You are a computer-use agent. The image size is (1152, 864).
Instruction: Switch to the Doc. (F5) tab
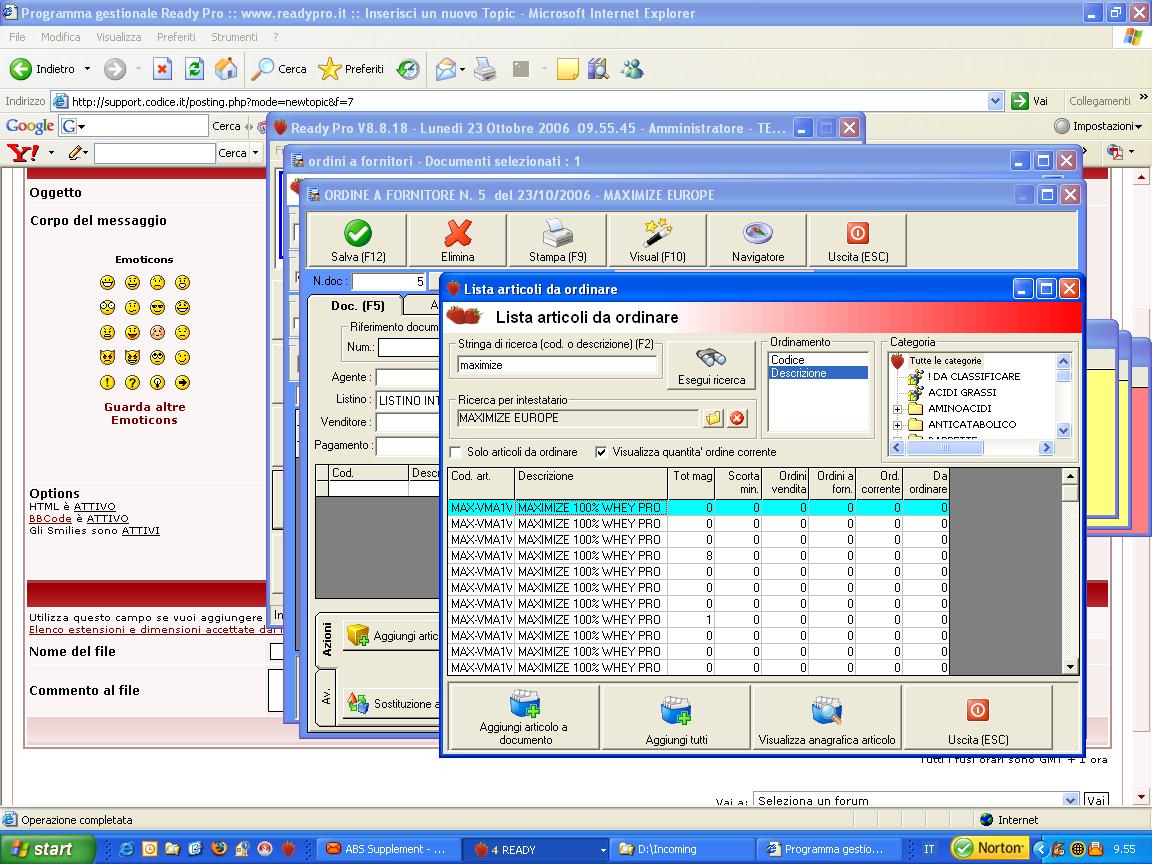coord(357,306)
